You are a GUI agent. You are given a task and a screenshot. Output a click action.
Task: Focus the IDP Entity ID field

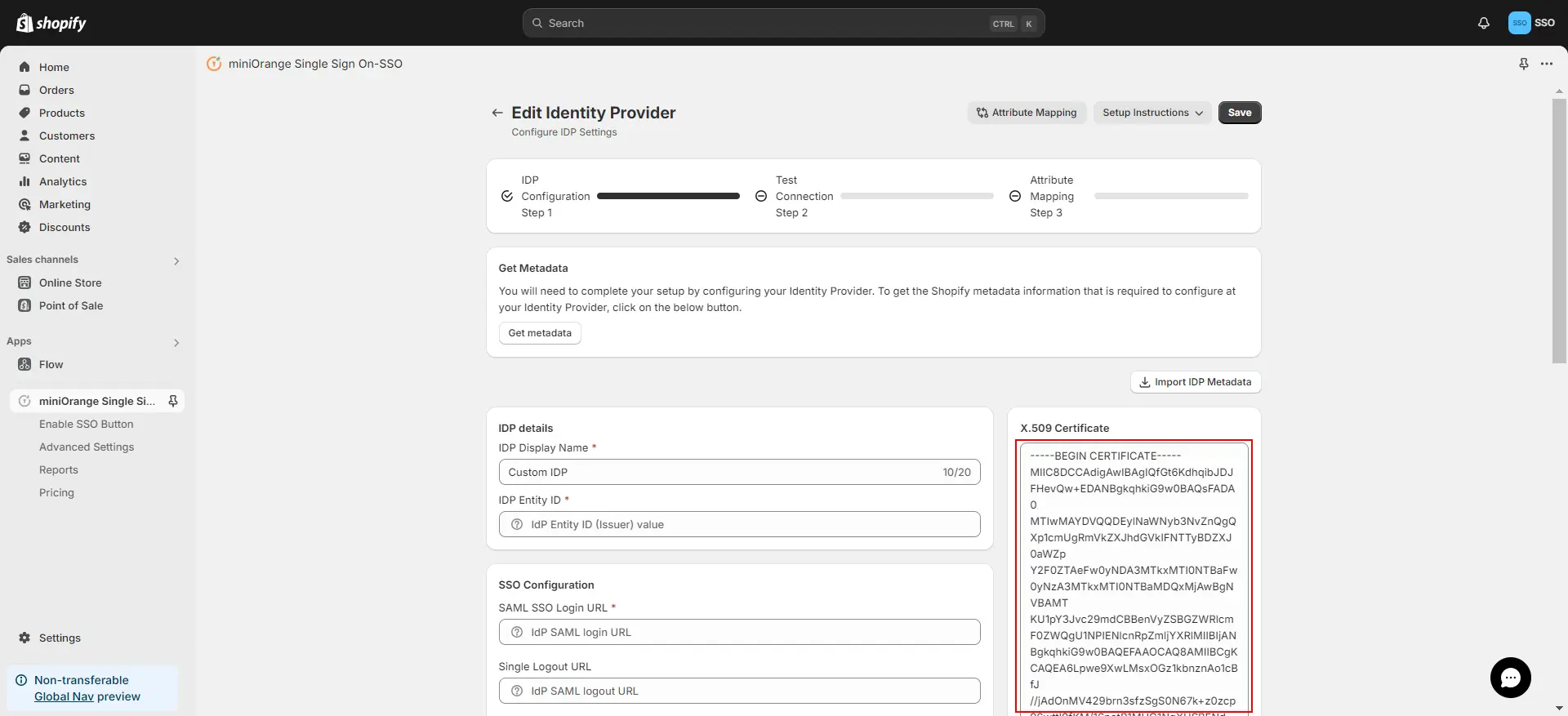pos(739,524)
